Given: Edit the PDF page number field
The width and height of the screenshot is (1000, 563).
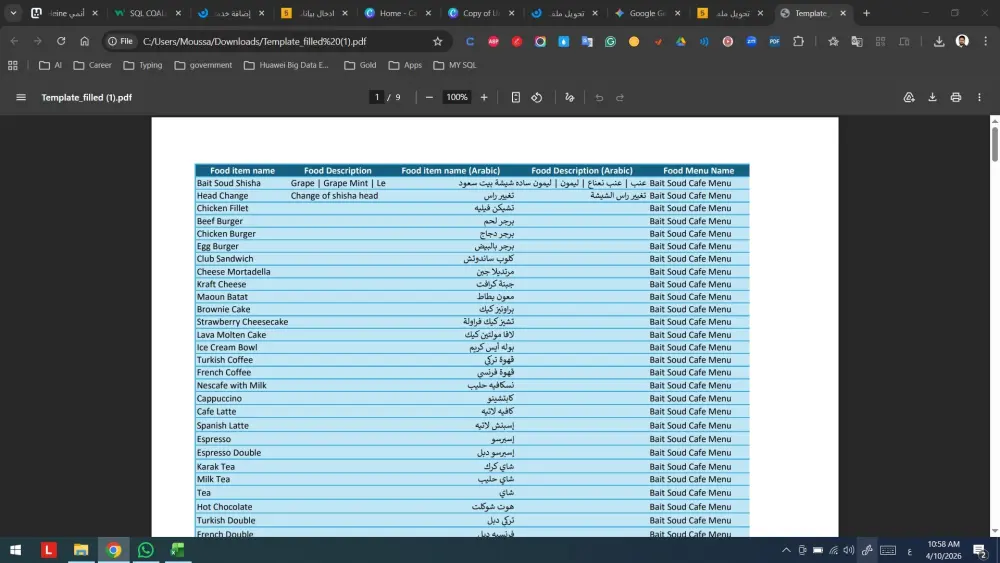Looking at the screenshot, I should [377, 97].
